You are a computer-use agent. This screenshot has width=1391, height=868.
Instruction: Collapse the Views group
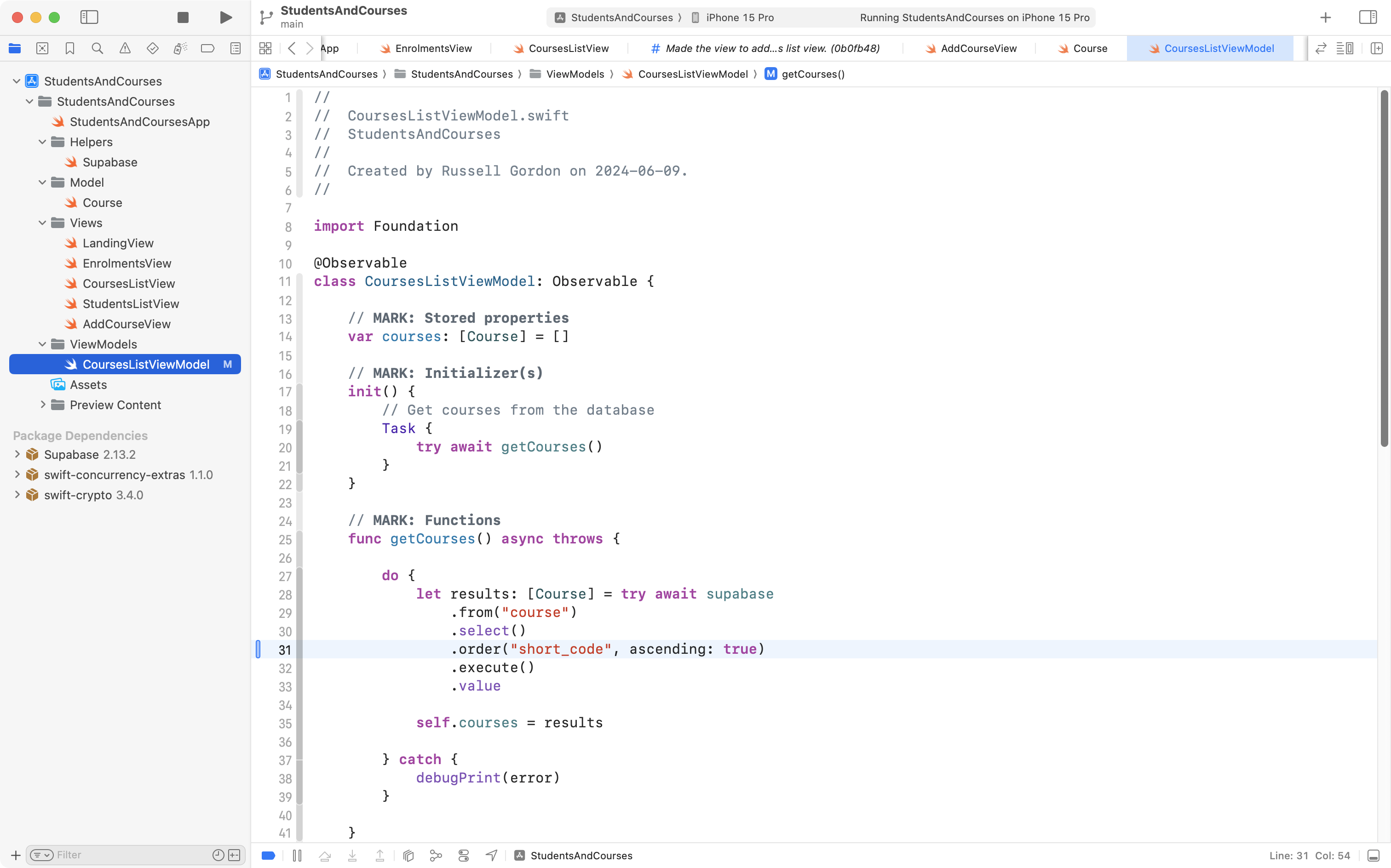[x=41, y=223]
